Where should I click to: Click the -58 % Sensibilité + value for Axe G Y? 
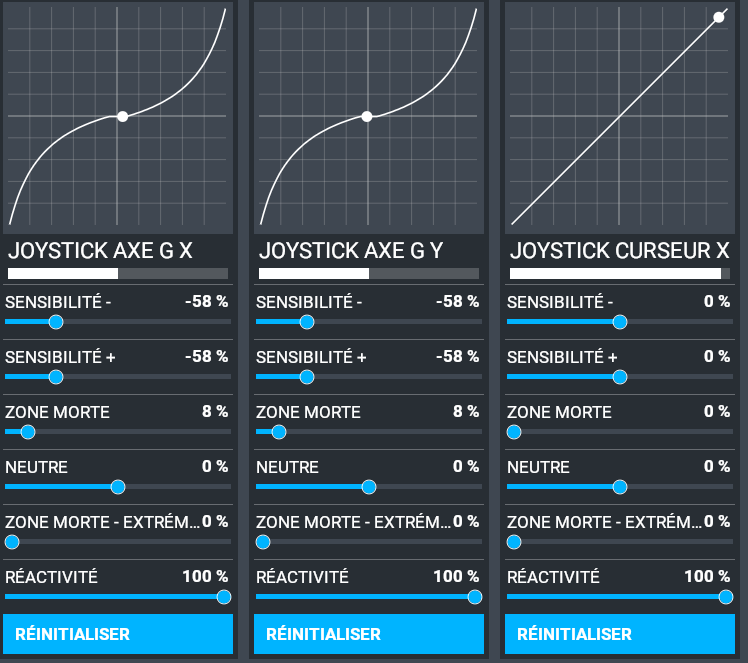tap(457, 356)
